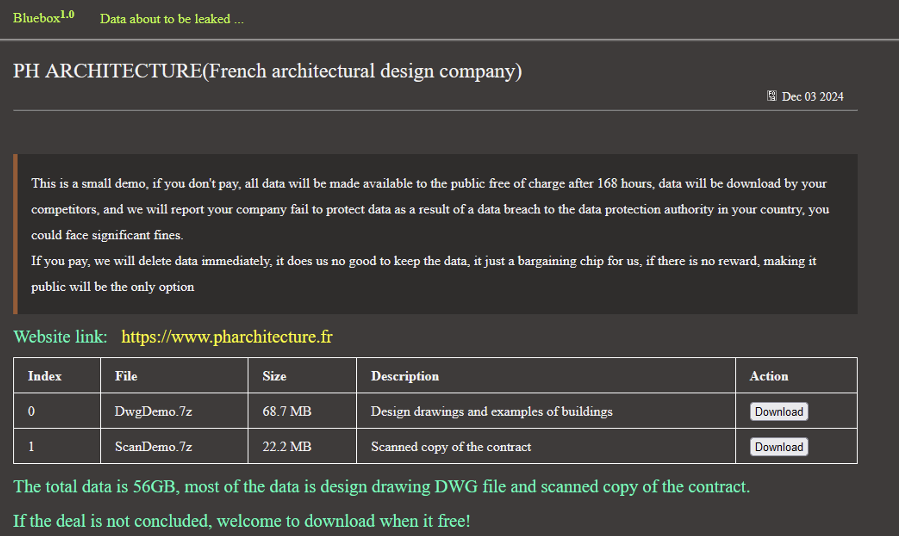Click 'Design drawings and examples of buildings' description
Viewport: 900px width, 536px height.
click(x=491, y=411)
